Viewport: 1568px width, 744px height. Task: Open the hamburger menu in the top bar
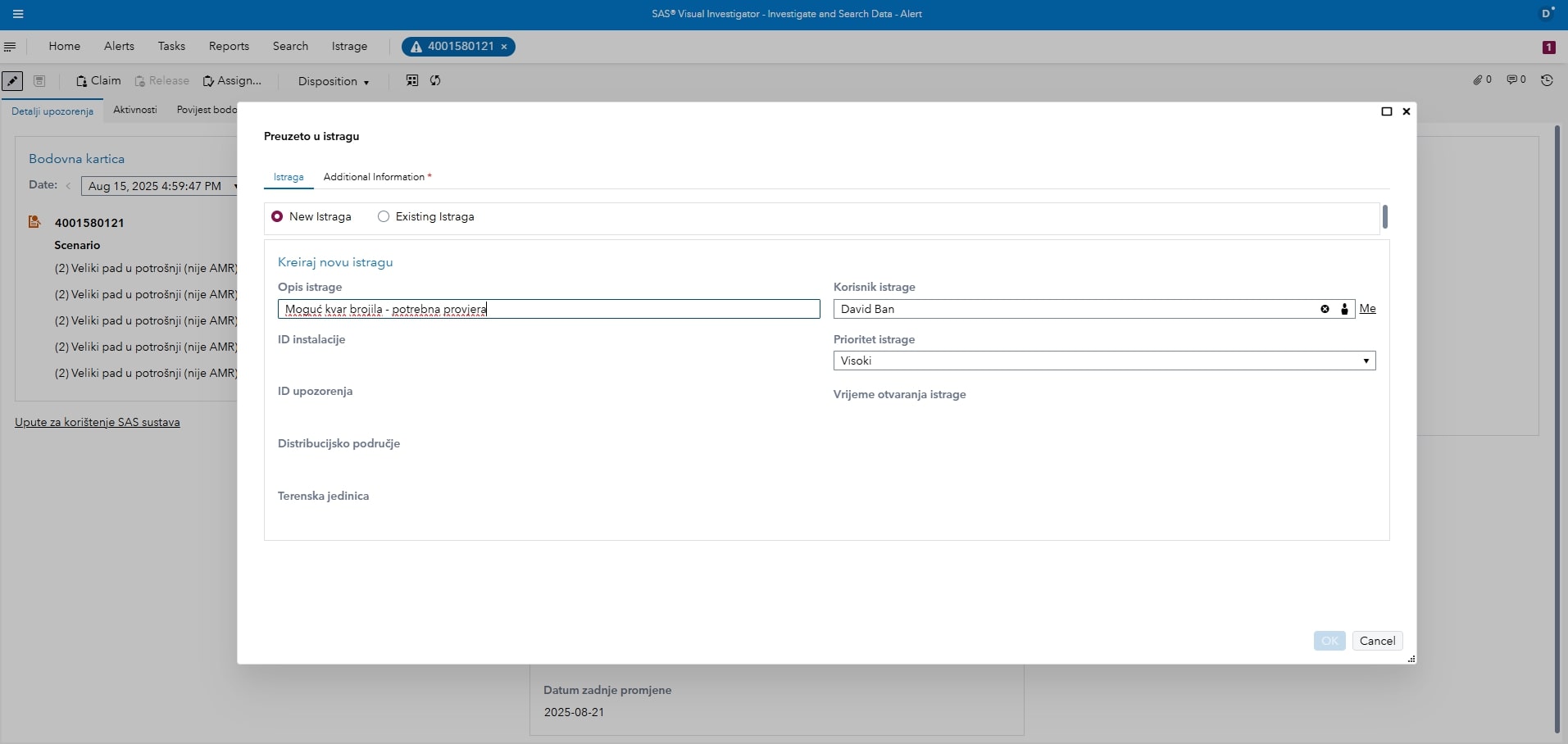point(18,14)
